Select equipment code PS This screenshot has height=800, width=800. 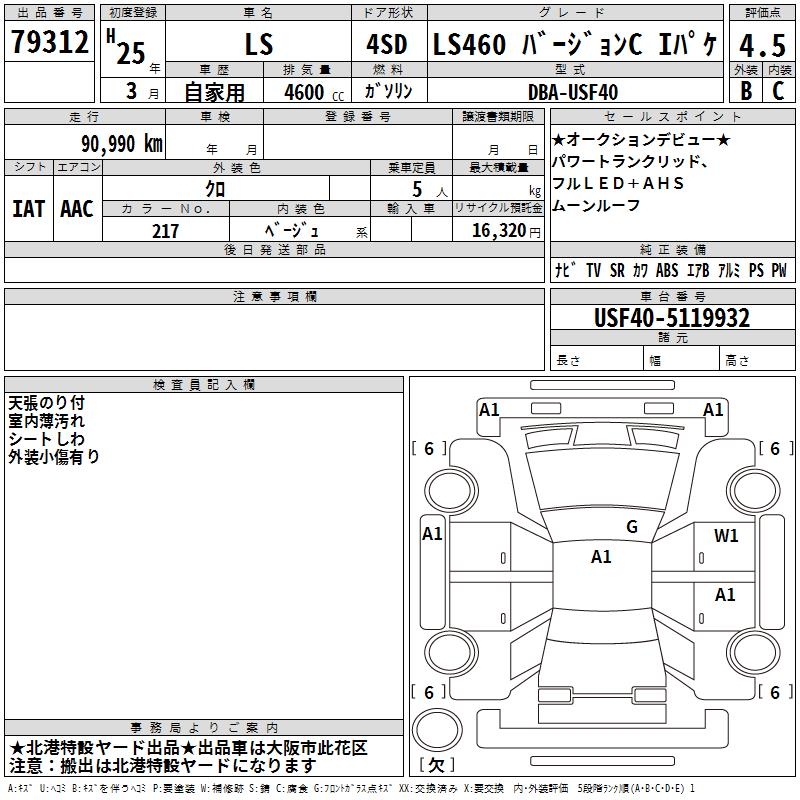756,270
